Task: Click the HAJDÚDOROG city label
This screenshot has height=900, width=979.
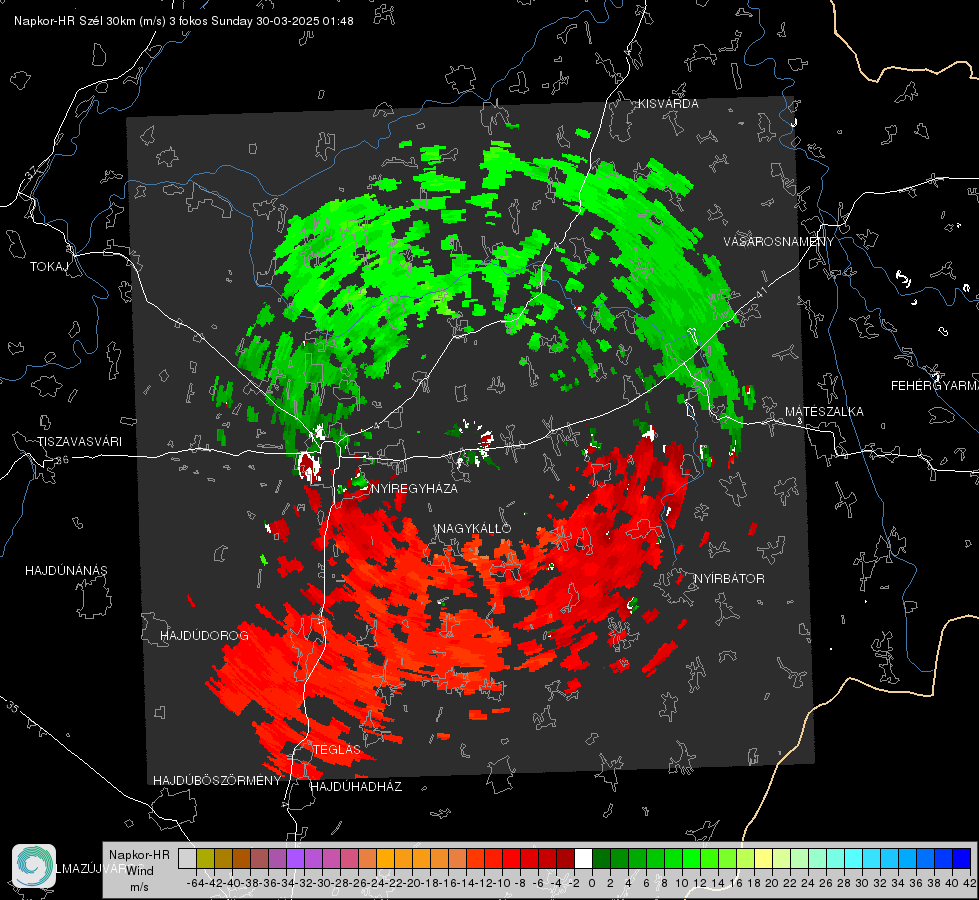Action: point(204,636)
